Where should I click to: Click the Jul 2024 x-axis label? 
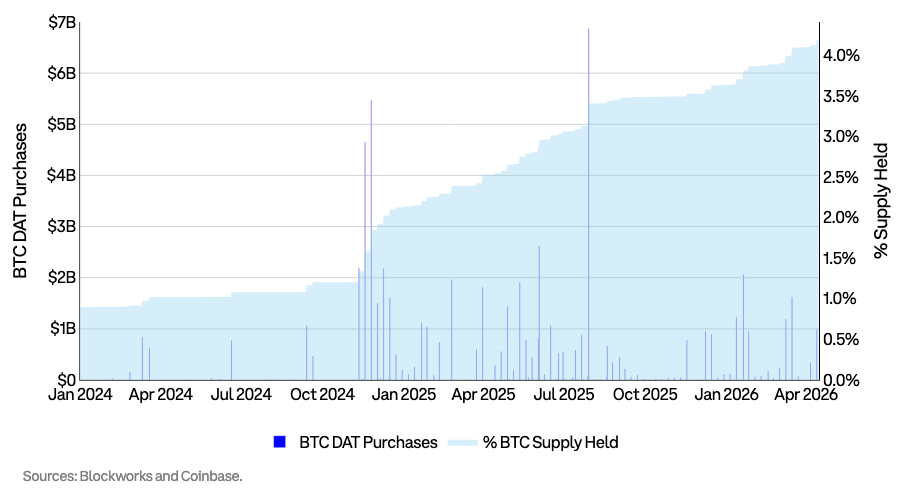point(241,395)
